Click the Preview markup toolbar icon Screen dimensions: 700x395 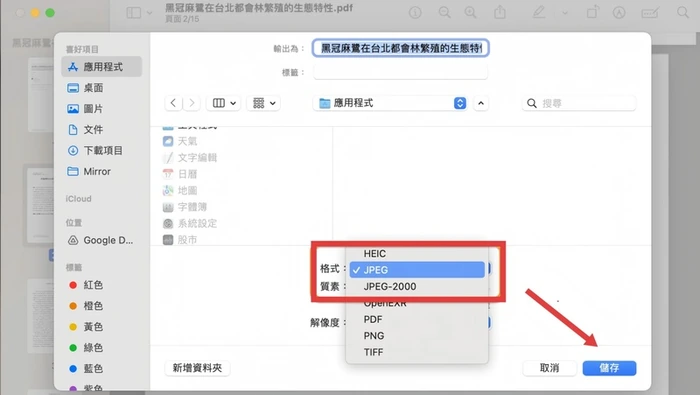pyautogui.click(x=619, y=12)
